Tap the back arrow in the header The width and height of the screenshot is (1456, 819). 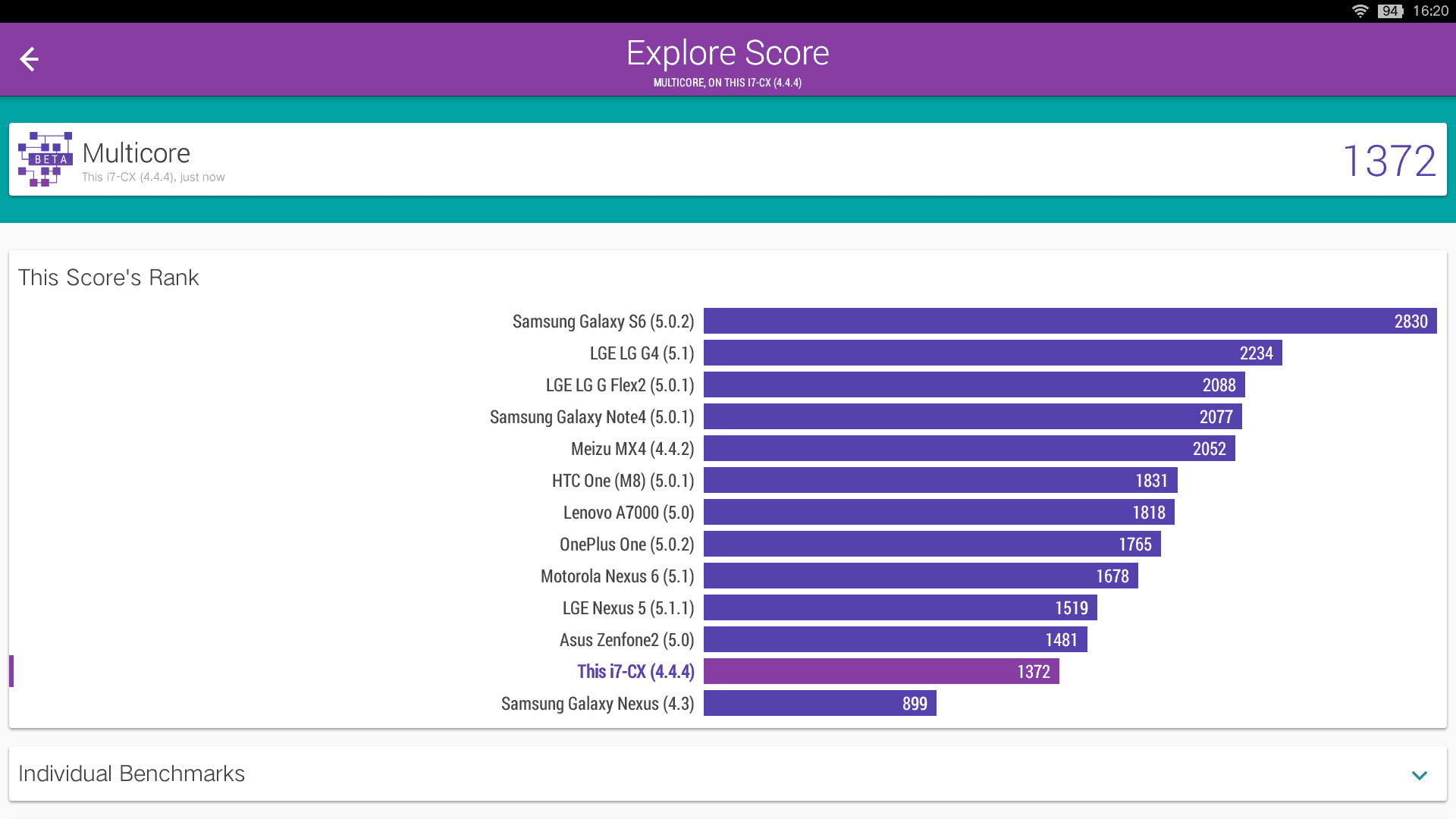29,59
